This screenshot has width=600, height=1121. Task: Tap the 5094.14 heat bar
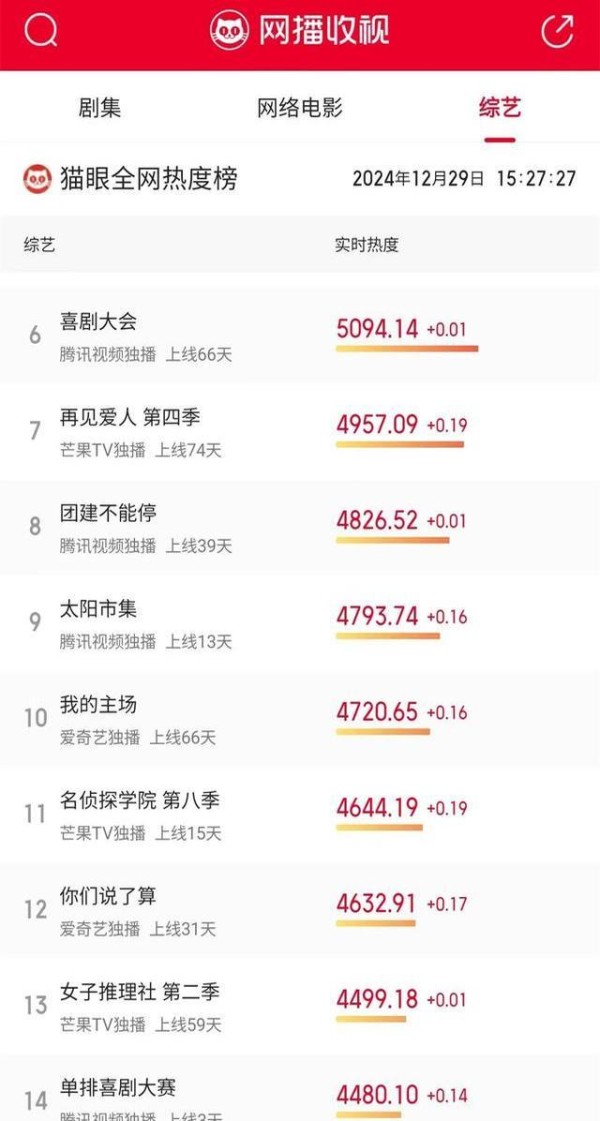(x=407, y=349)
